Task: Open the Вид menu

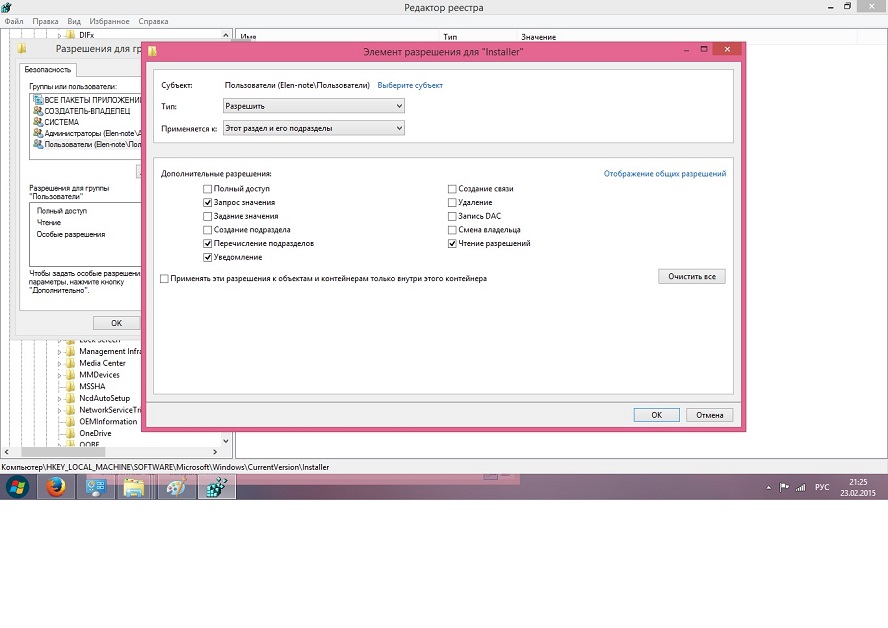Action: click(74, 22)
